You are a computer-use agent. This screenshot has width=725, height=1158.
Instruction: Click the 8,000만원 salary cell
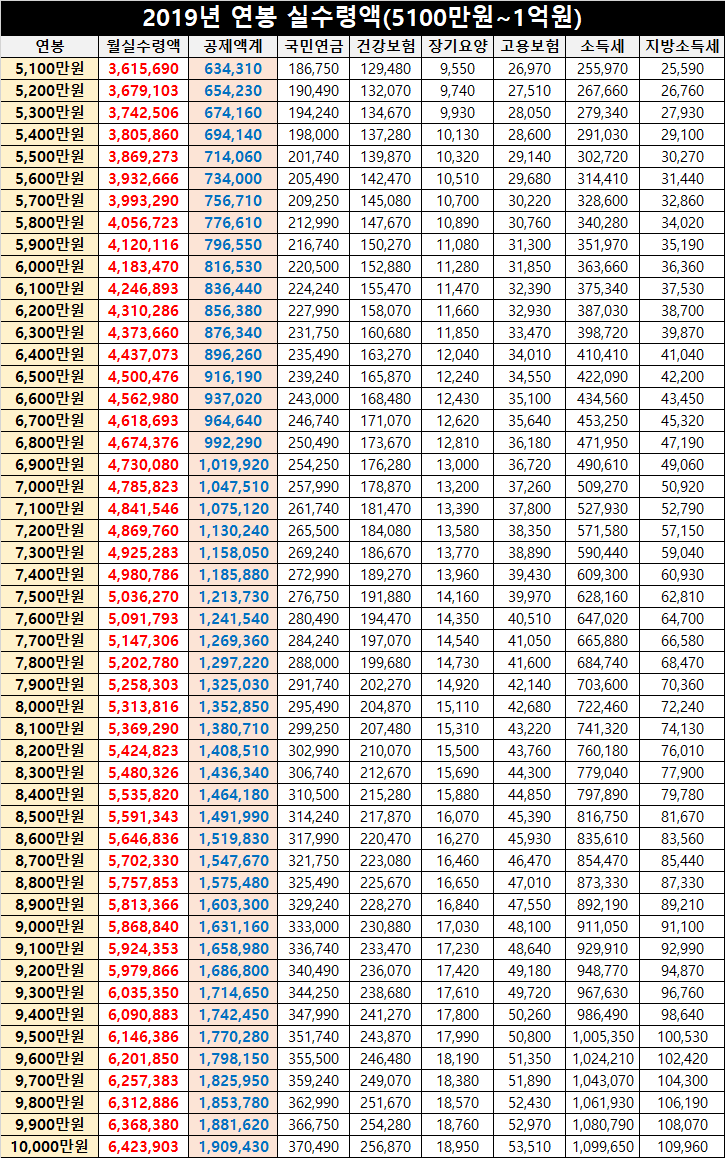click(49, 707)
